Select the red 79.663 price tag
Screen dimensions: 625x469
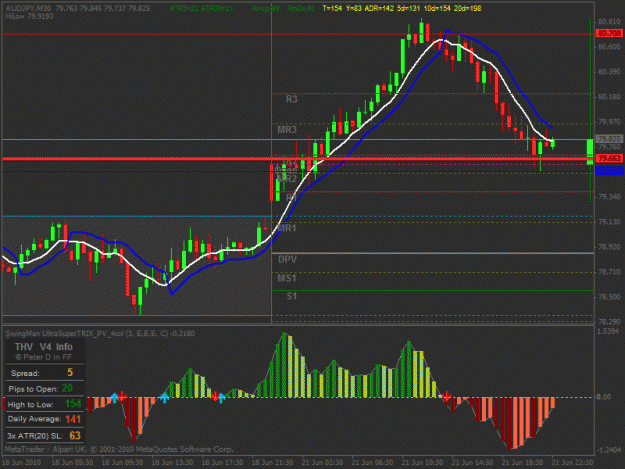(609, 158)
